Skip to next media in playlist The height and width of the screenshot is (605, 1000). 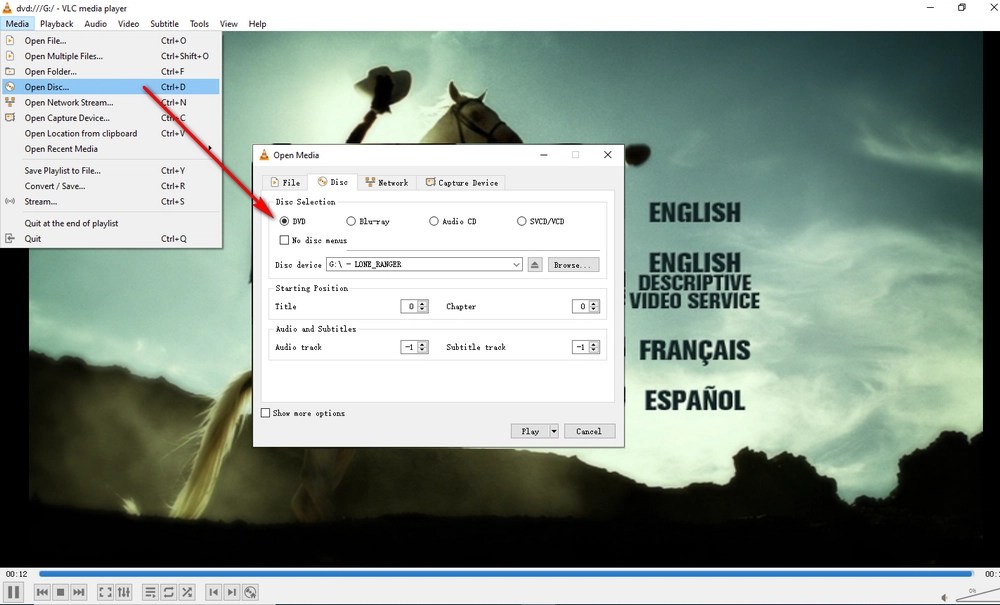pyautogui.click(x=78, y=592)
